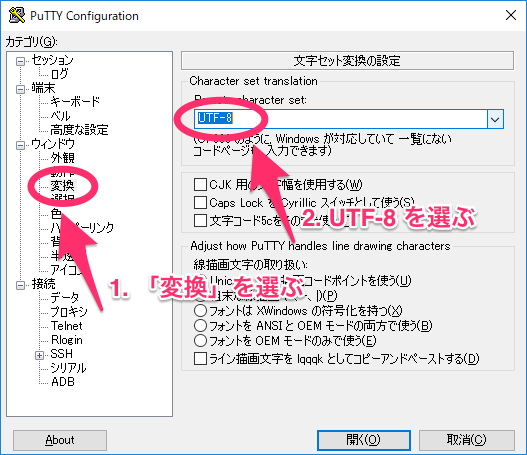Select the ログ category

(x=59, y=74)
